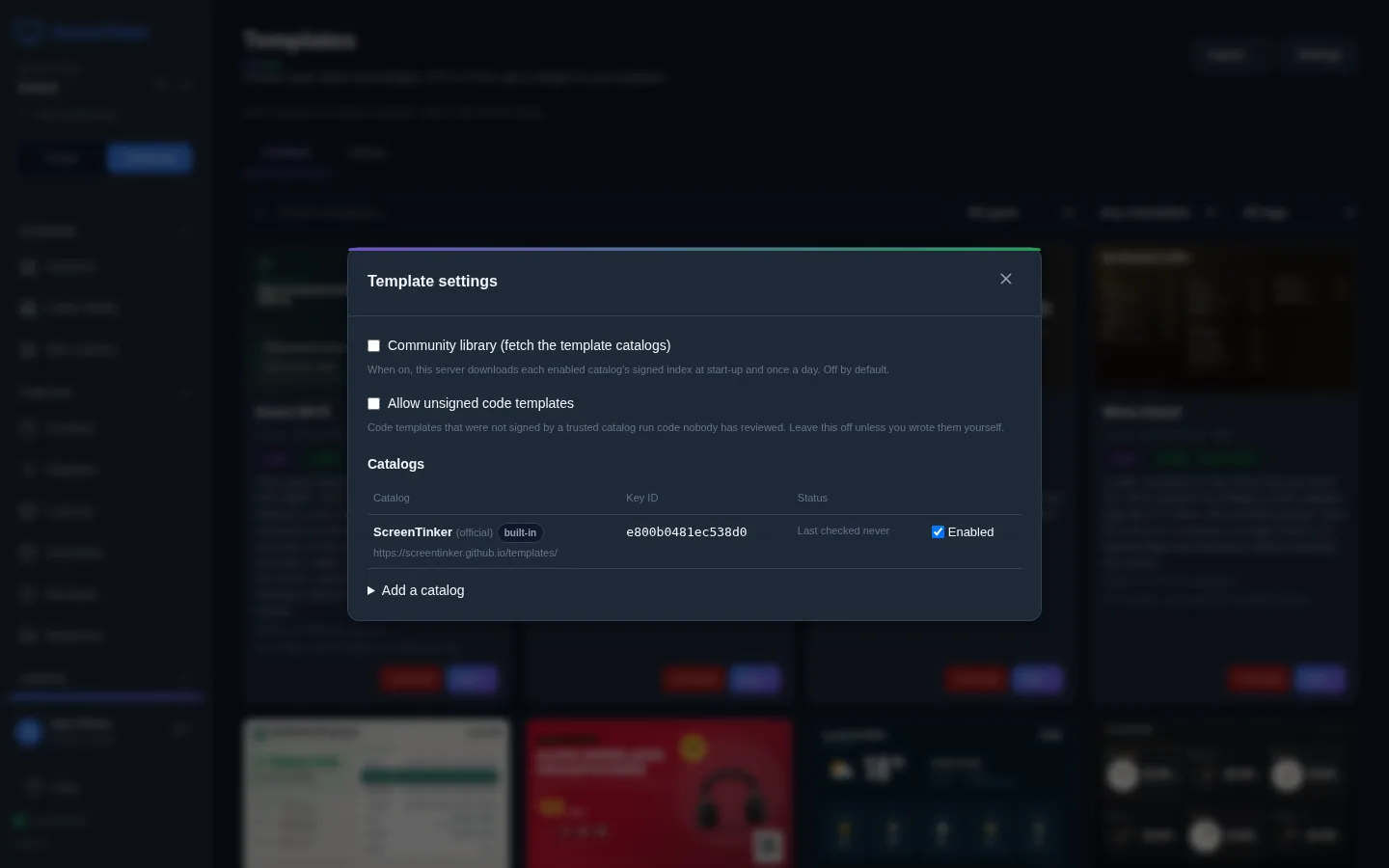
Task: Click the red headphones template thumbnail
Action: tap(660, 793)
